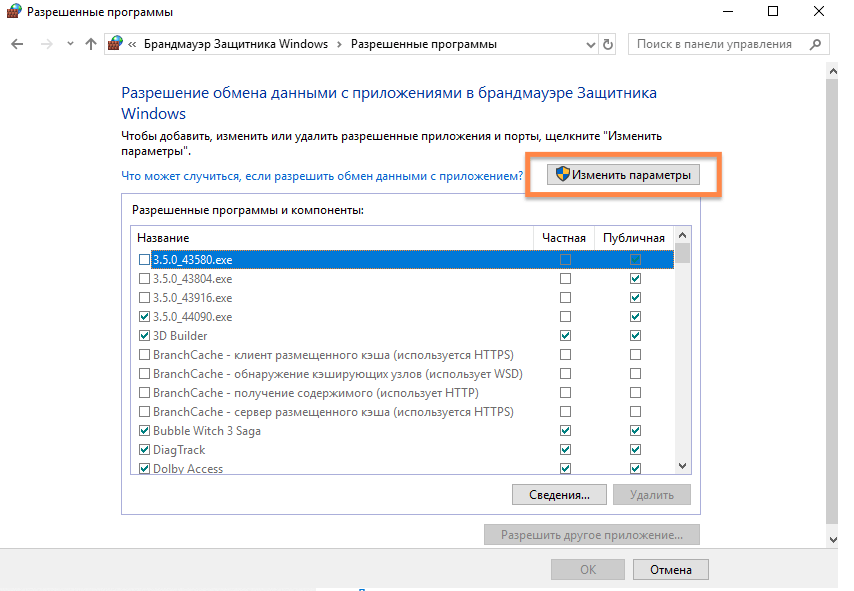The width and height of the screenshot is (854, 591).
Task: Toggle checkbox for 3.5.0_43804.exe
Action: [x=144, y=278]
